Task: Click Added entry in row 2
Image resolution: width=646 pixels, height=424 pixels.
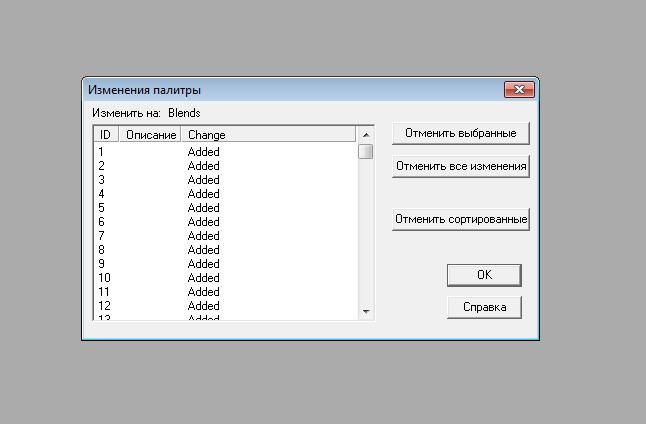Action: pyautogui.click(x=203, y=166)
